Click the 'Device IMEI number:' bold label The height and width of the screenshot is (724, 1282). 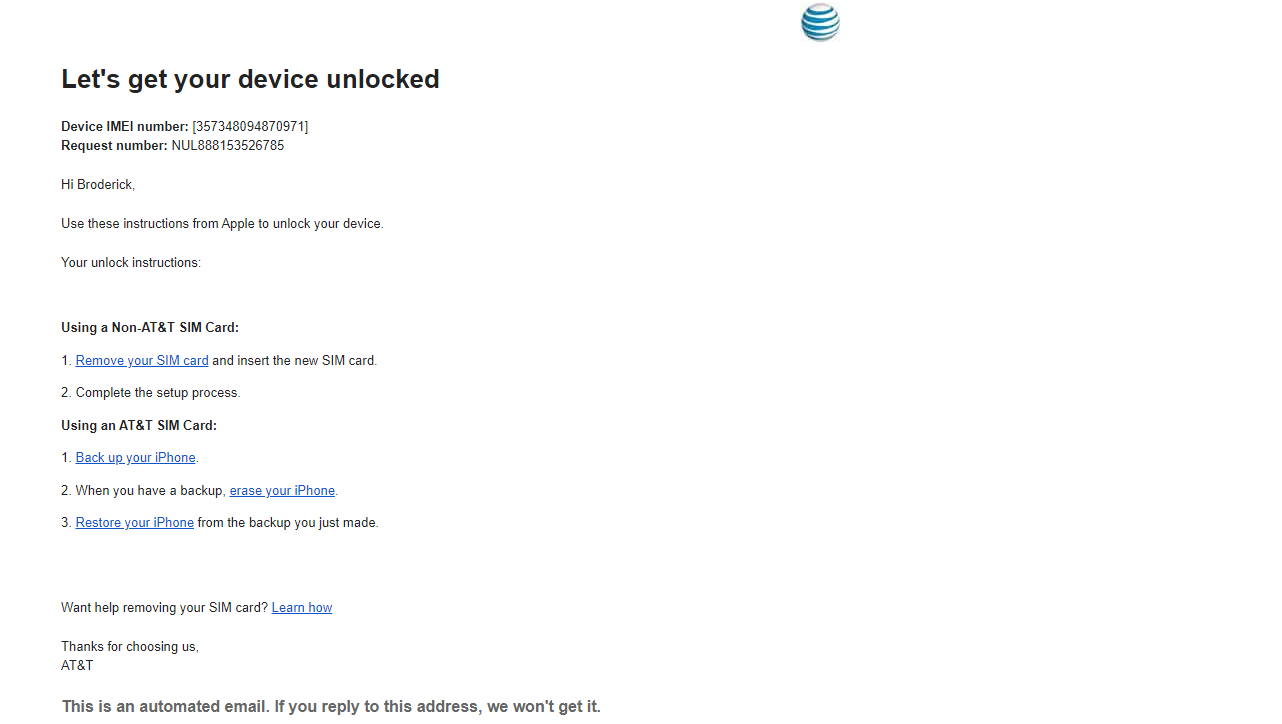point(124,127)
